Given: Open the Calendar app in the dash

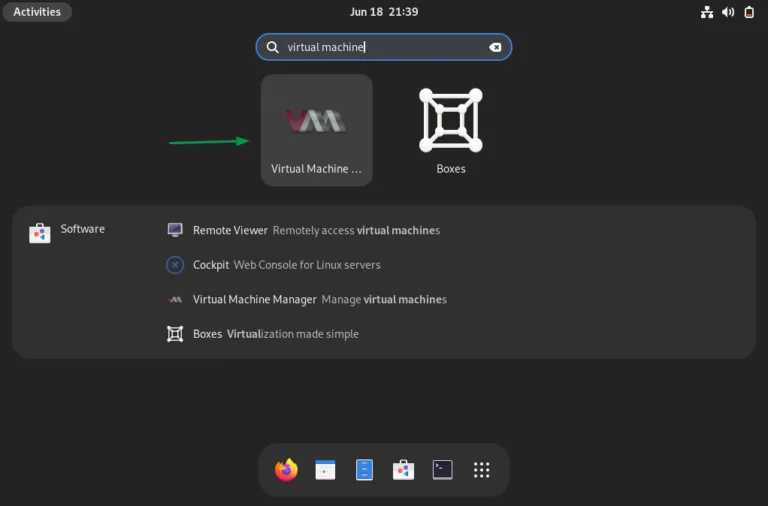Looking at the screenshot, I should [325, 470].
